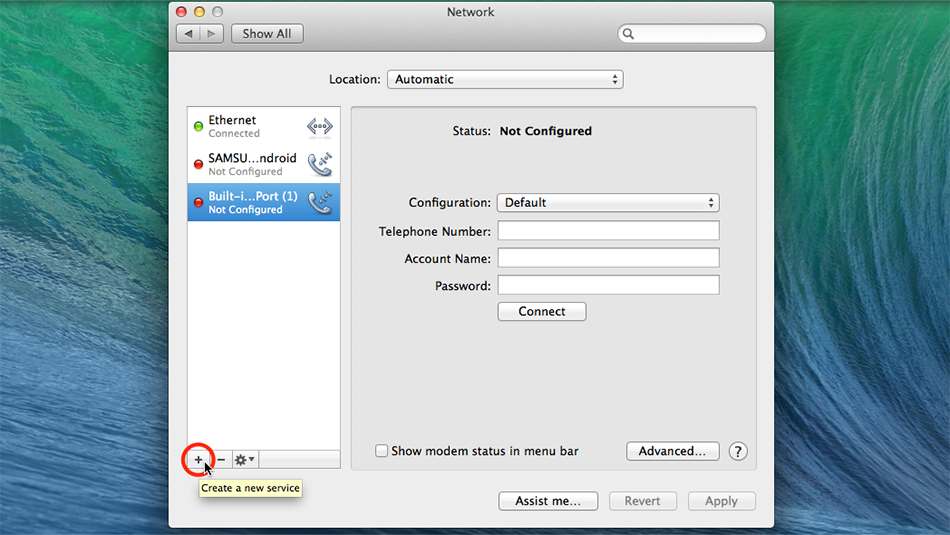Click the help question mark button
Screen dimensions: 950x535
(x=738, y=451)
